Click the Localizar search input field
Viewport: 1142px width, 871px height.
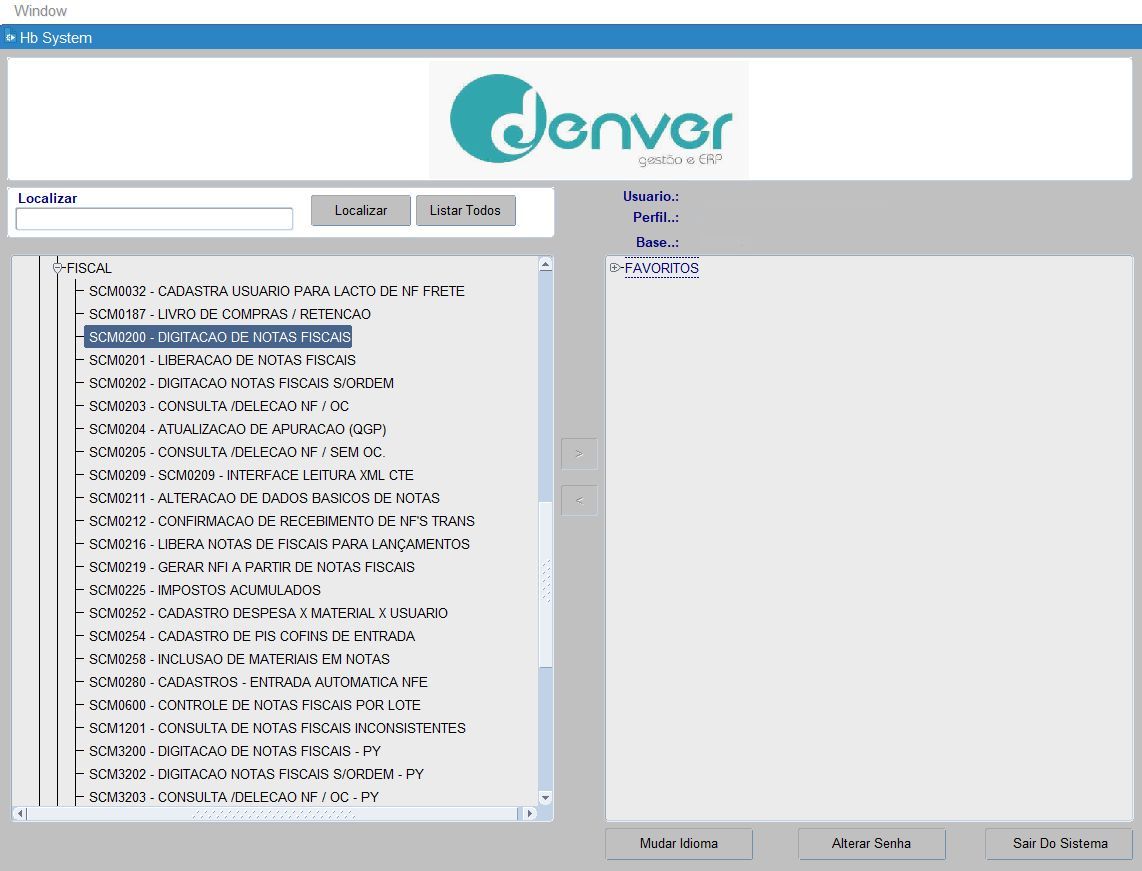click(x=154, y=218)
